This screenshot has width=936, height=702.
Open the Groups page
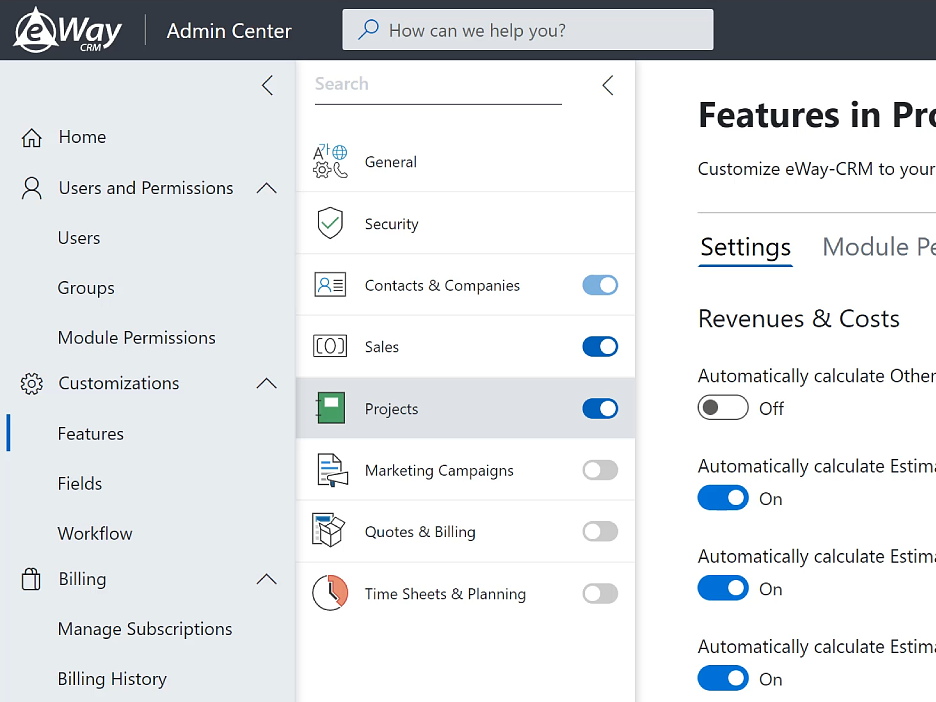pos(86,288)
